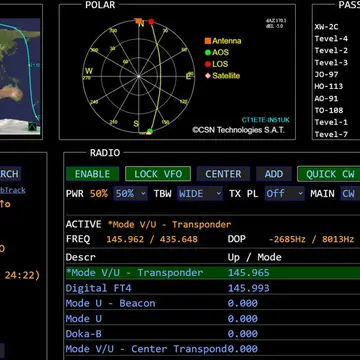Click the 145.965 uplink frequency cell
The width and height of the screenshot is (360, 360).
(248, 273)
